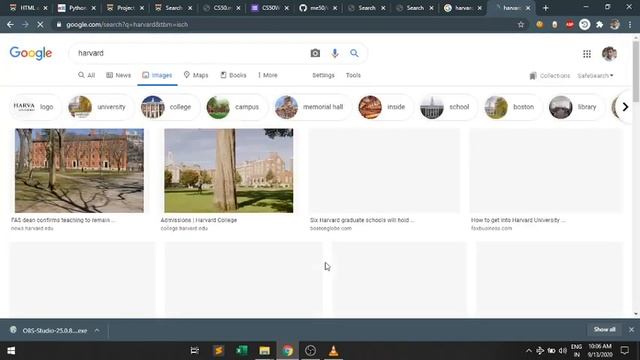Stop page loading with the X button
640x360 pixels.
[40, 24]
